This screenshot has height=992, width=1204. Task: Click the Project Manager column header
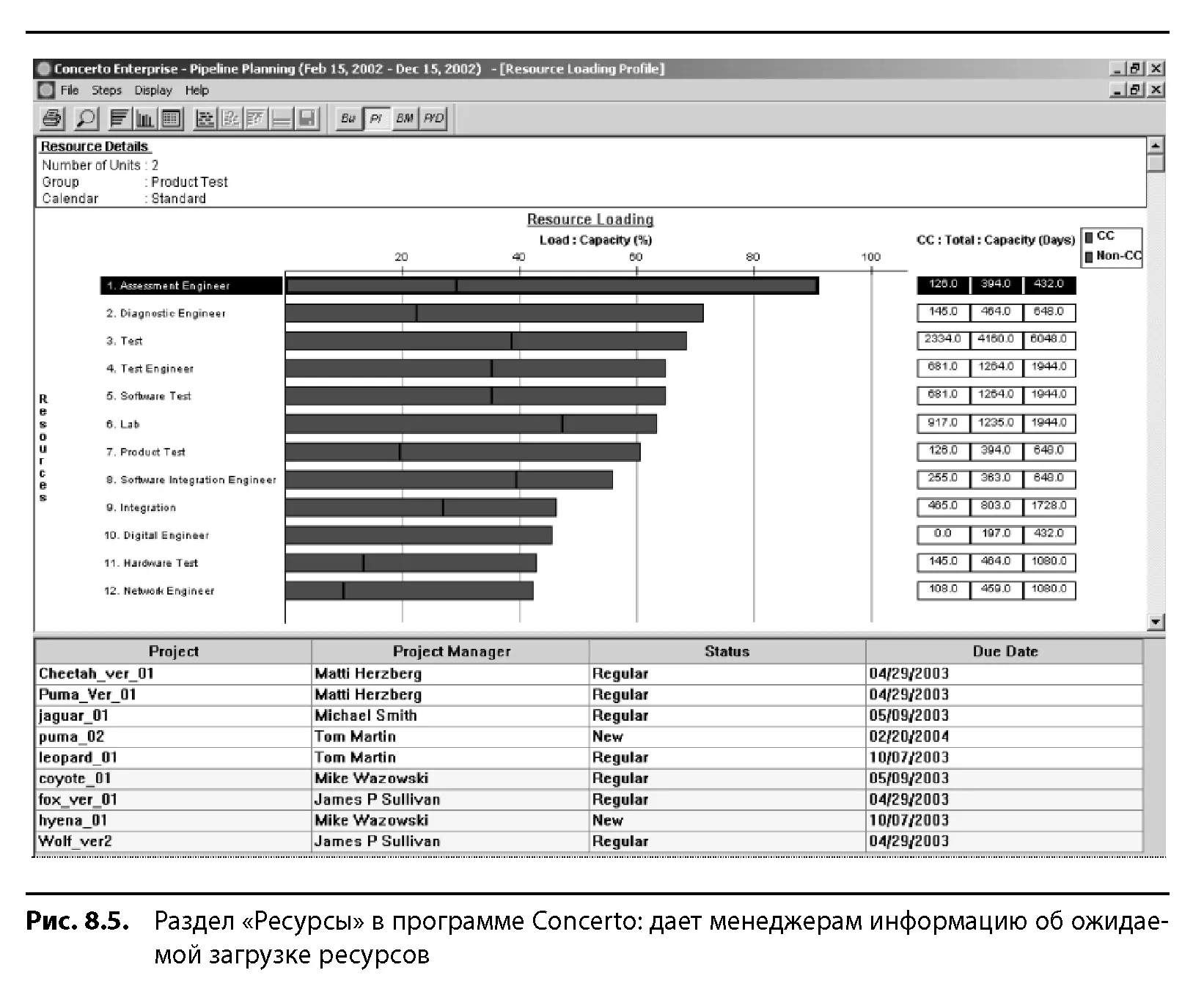(x=450, y=651)
